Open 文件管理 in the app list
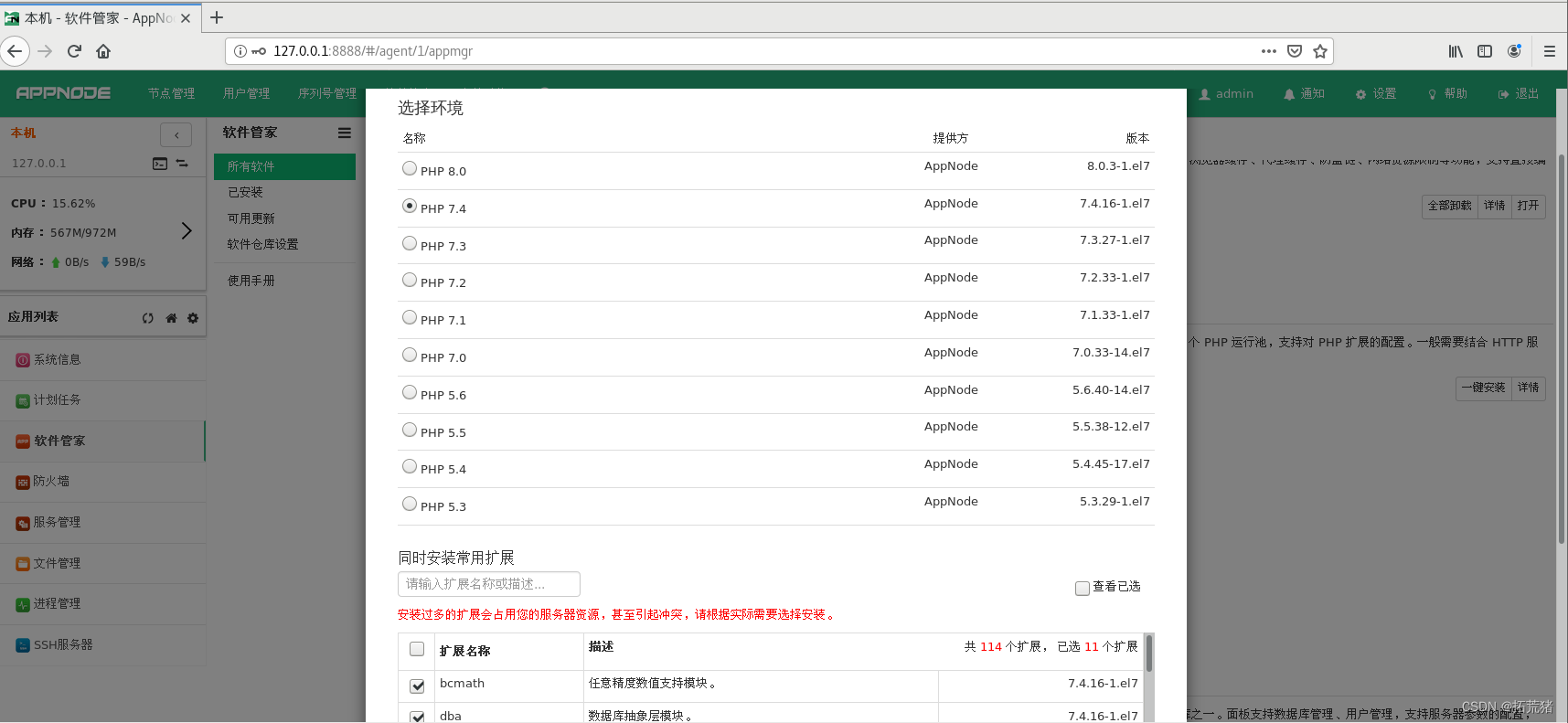This screenshot has height=723, width=1568. 102,564
